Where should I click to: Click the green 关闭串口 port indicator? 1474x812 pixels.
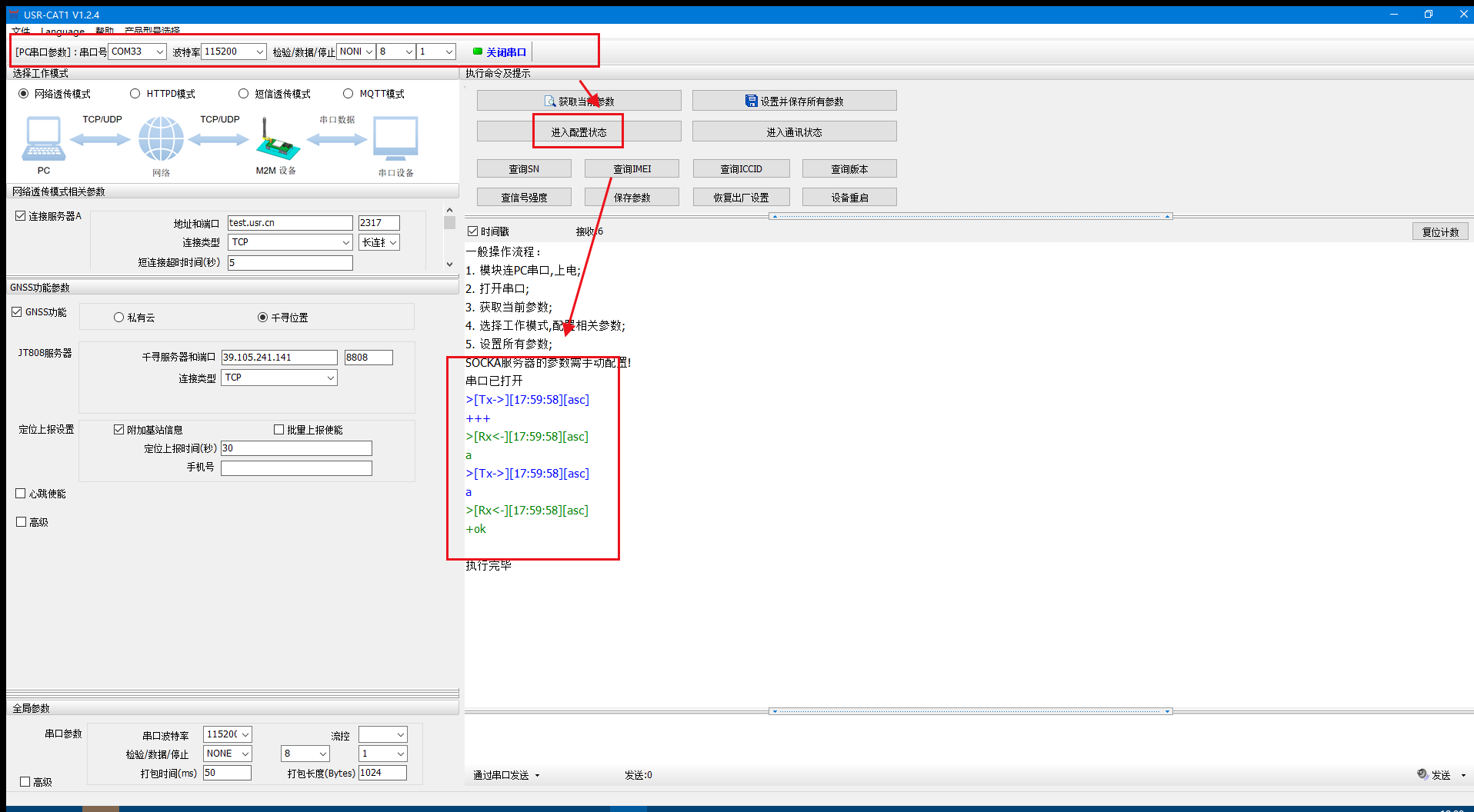pyautogui.click(x=478, y=52)
